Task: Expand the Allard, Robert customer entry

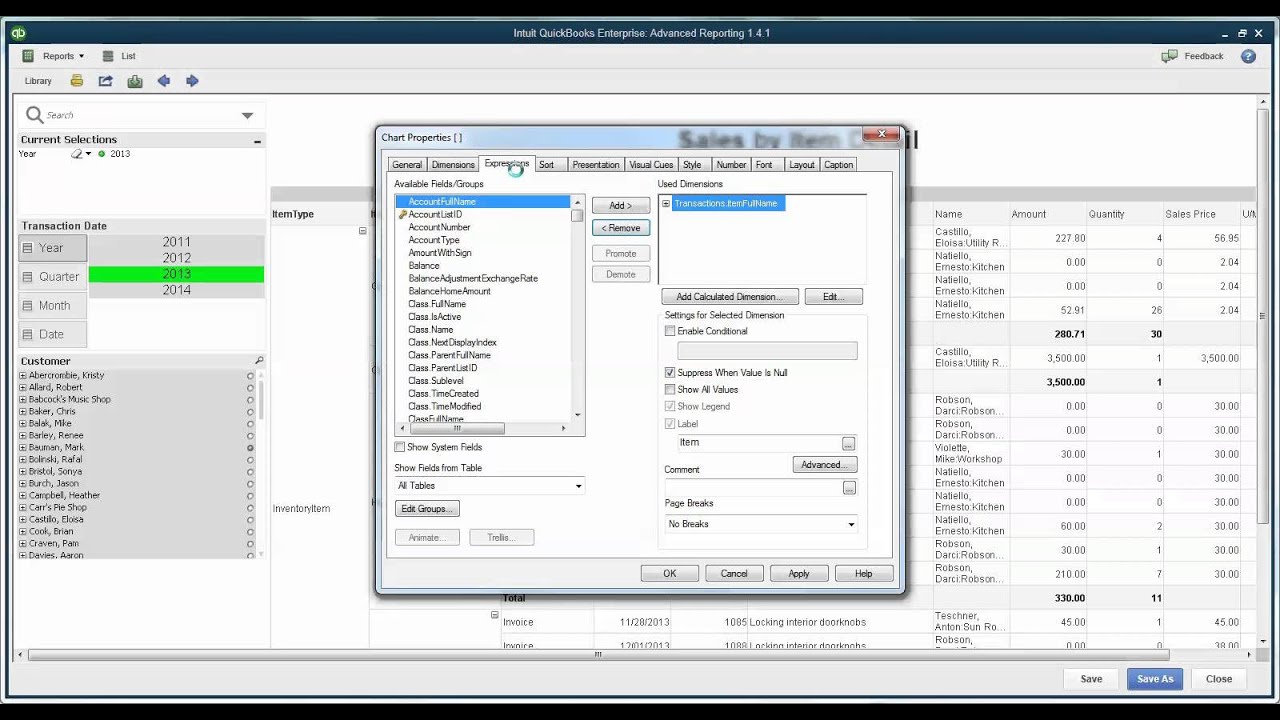Action: [23, 387]
